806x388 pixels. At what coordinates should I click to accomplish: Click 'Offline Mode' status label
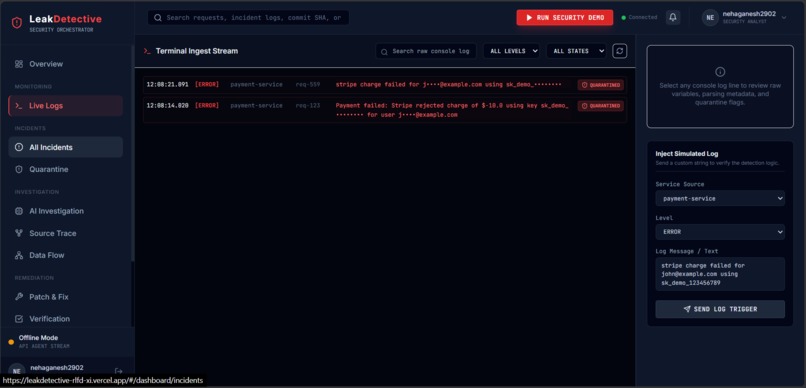(39, 338)
